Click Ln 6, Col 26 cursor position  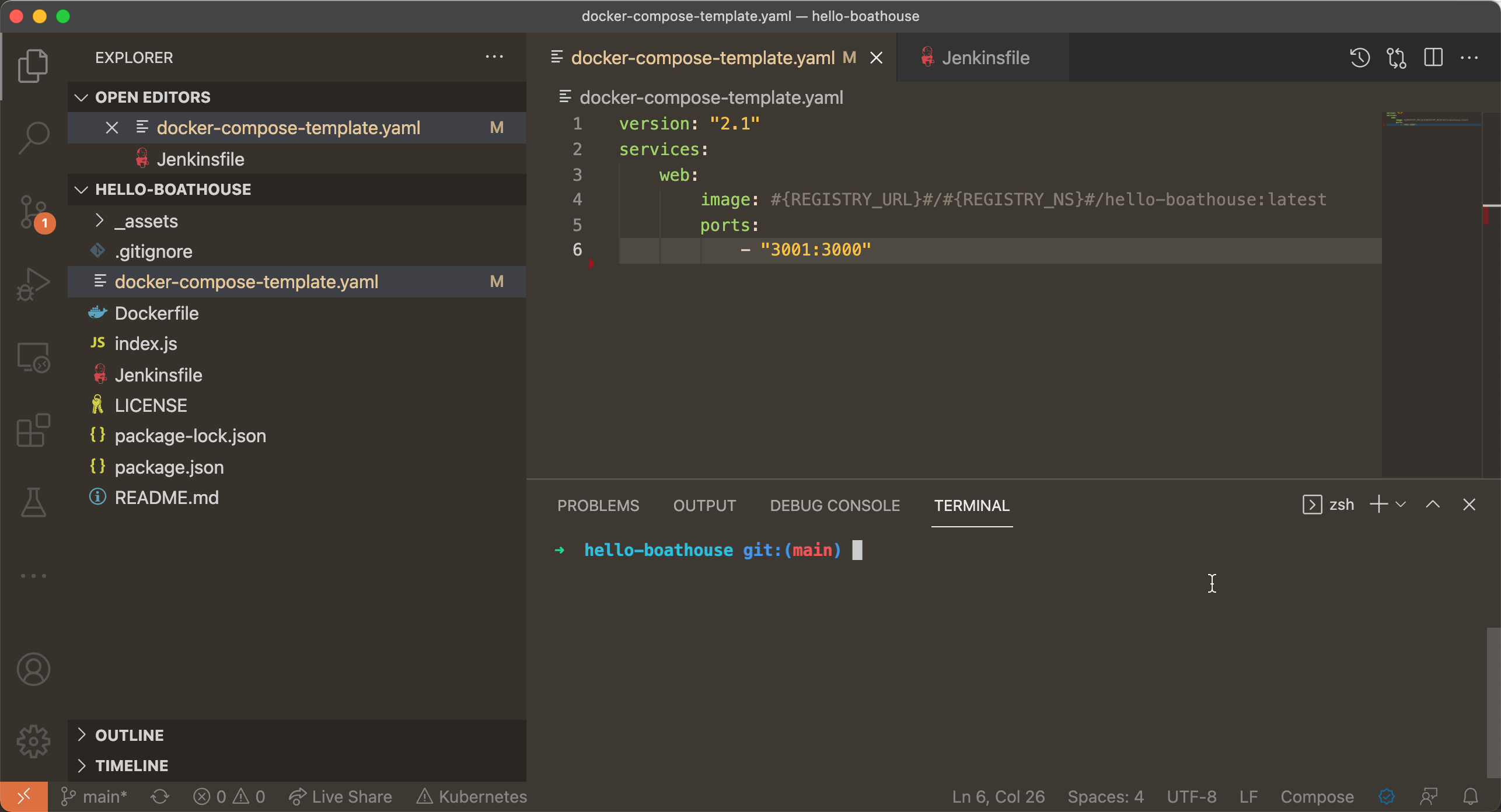(x=999, y=797)
